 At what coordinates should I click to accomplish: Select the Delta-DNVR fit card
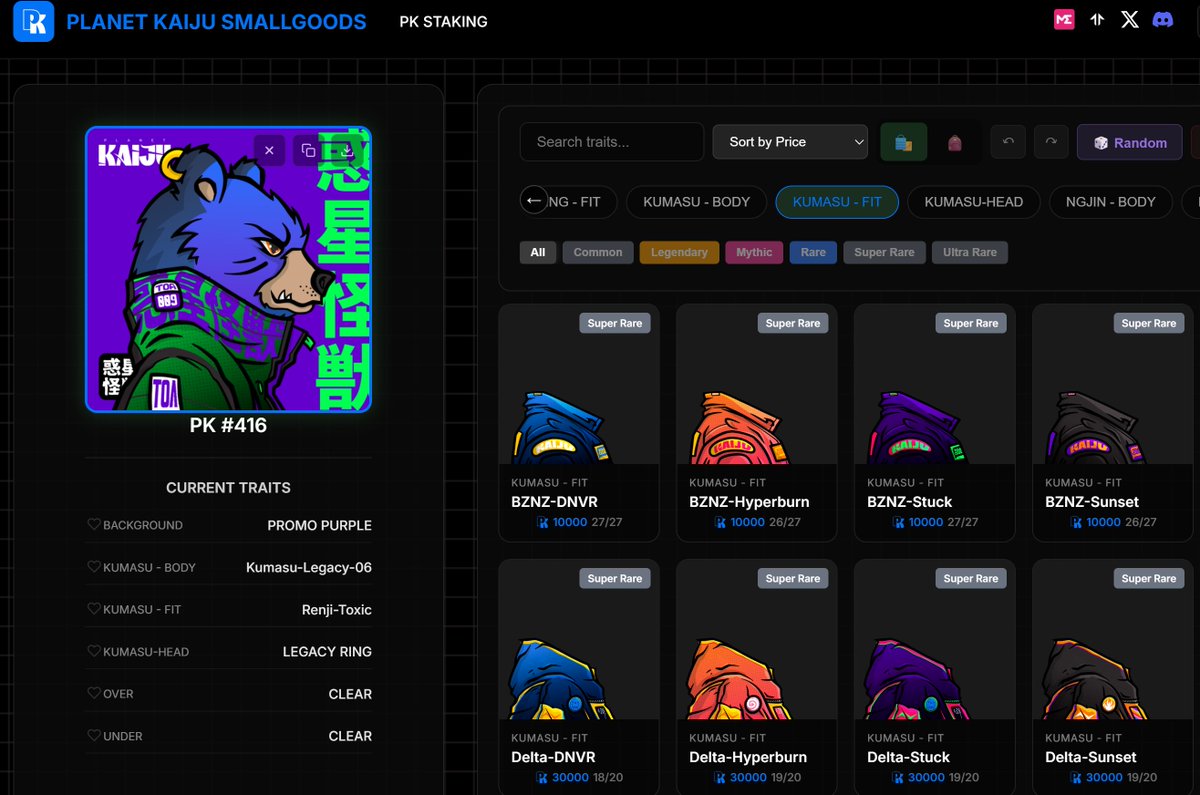pyautogui.click(x=579, y=678)
